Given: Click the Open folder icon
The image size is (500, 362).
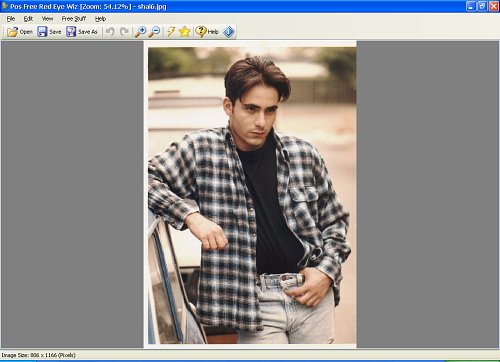Looking at the screenshot, I should click(x=12, y=32).
